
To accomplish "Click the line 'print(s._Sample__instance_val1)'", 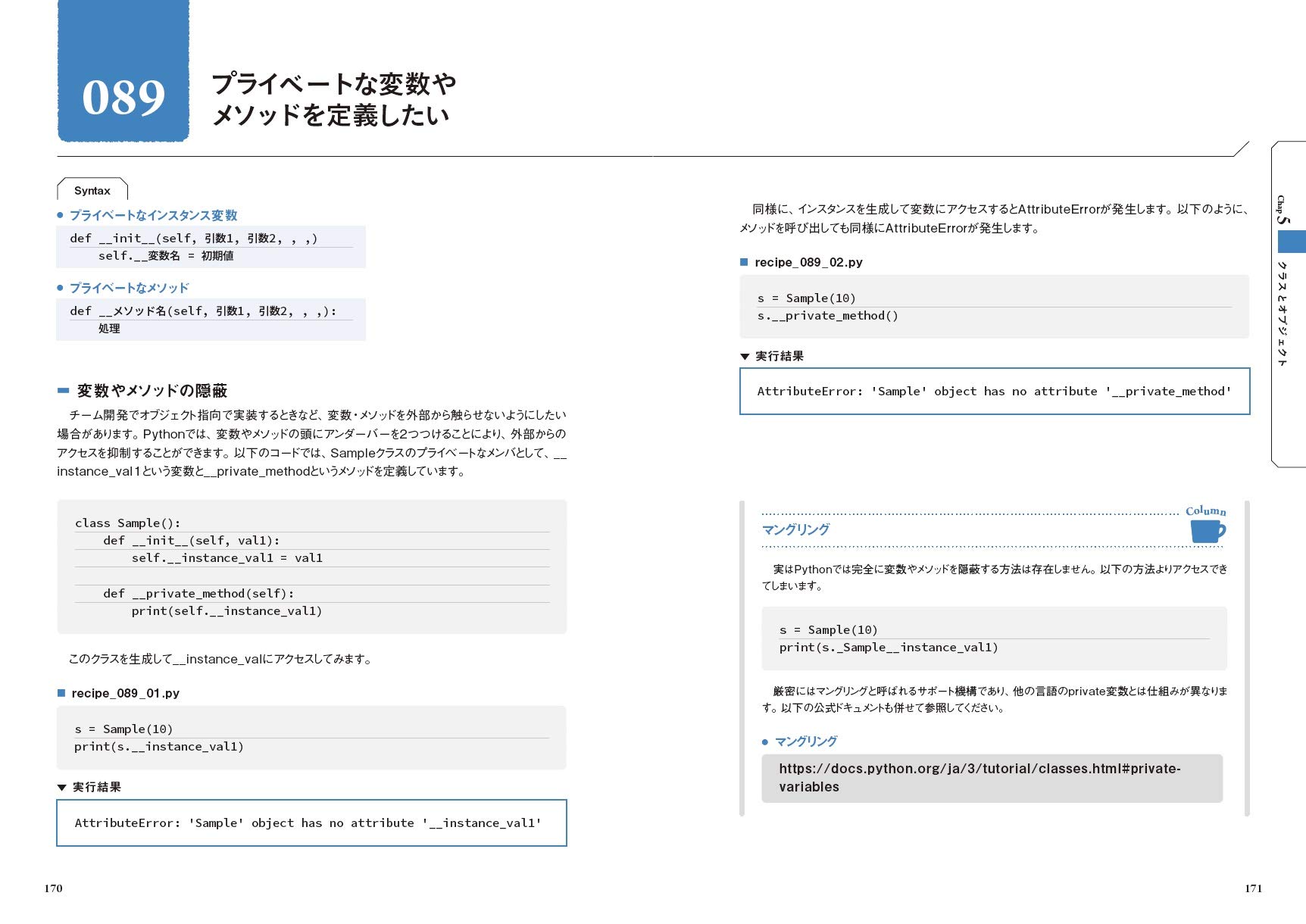I will click(x=889, y=648).
